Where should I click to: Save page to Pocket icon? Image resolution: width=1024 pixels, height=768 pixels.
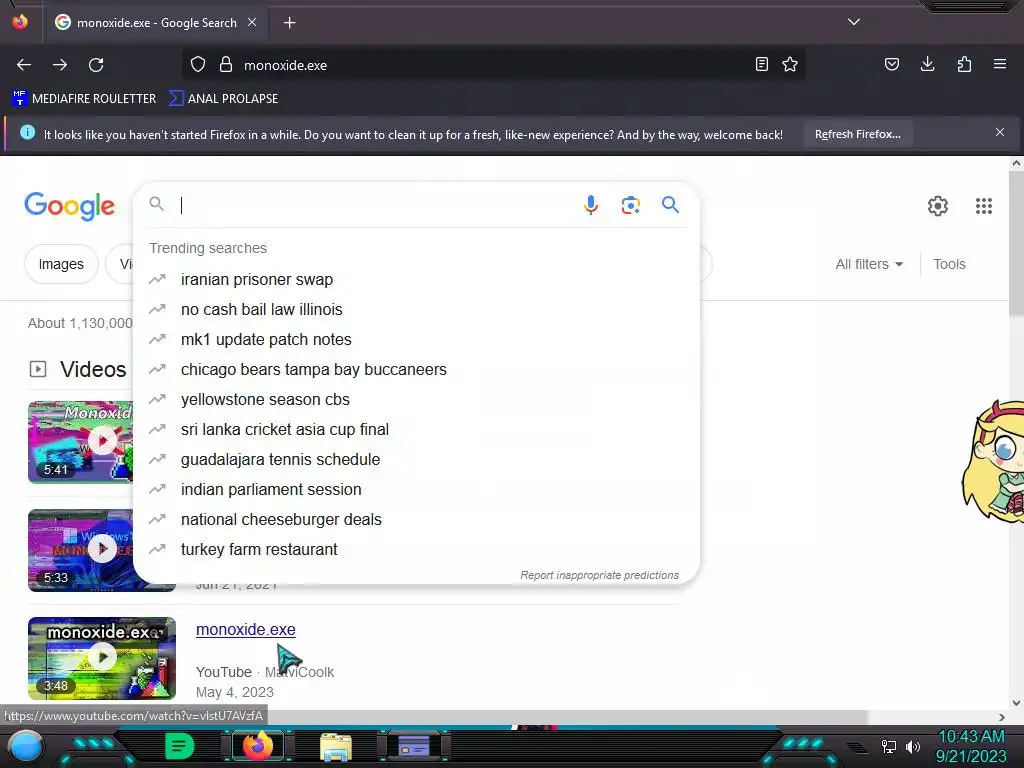point(892,64)
